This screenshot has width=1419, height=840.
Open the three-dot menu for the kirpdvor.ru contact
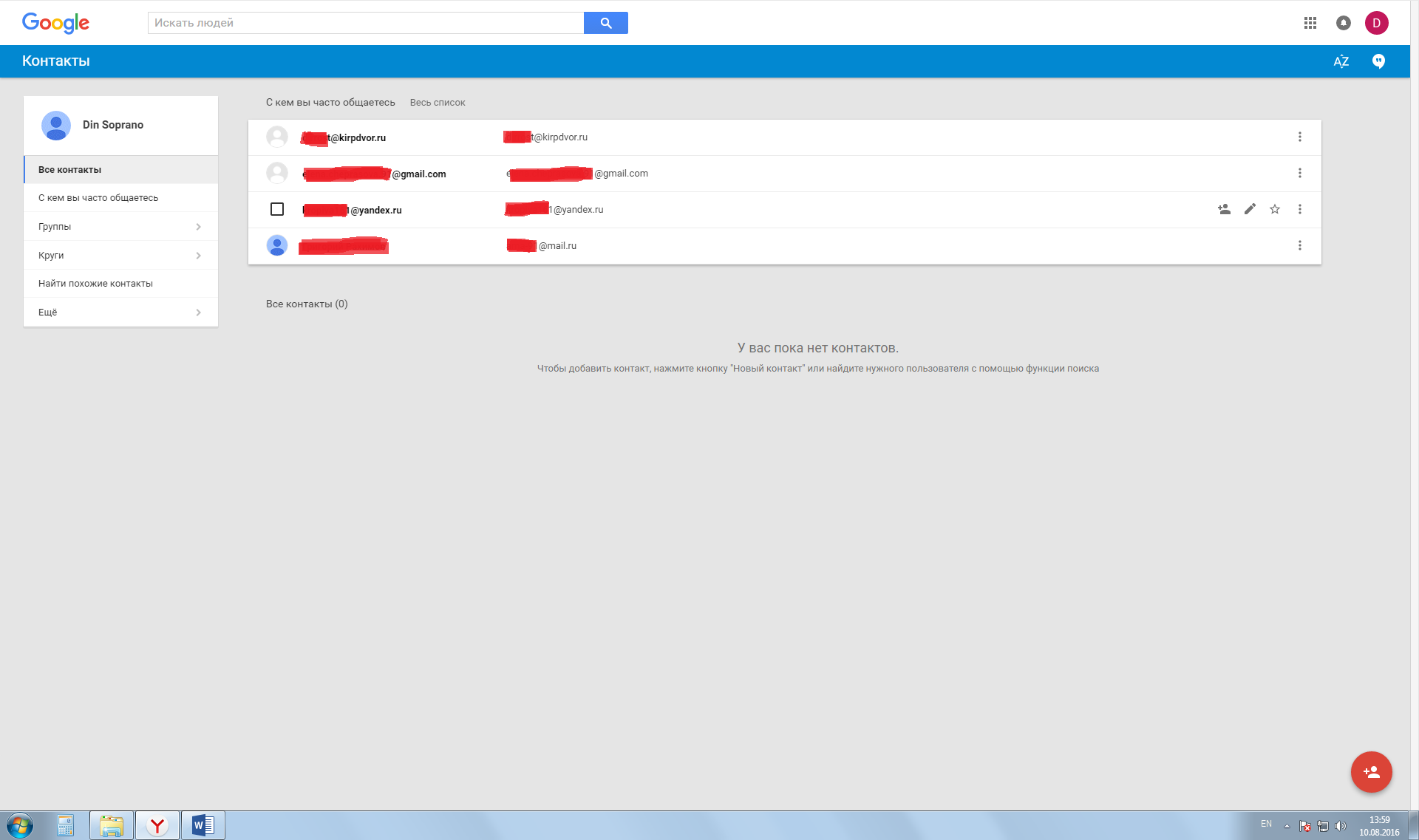(x=1299, y=137)
